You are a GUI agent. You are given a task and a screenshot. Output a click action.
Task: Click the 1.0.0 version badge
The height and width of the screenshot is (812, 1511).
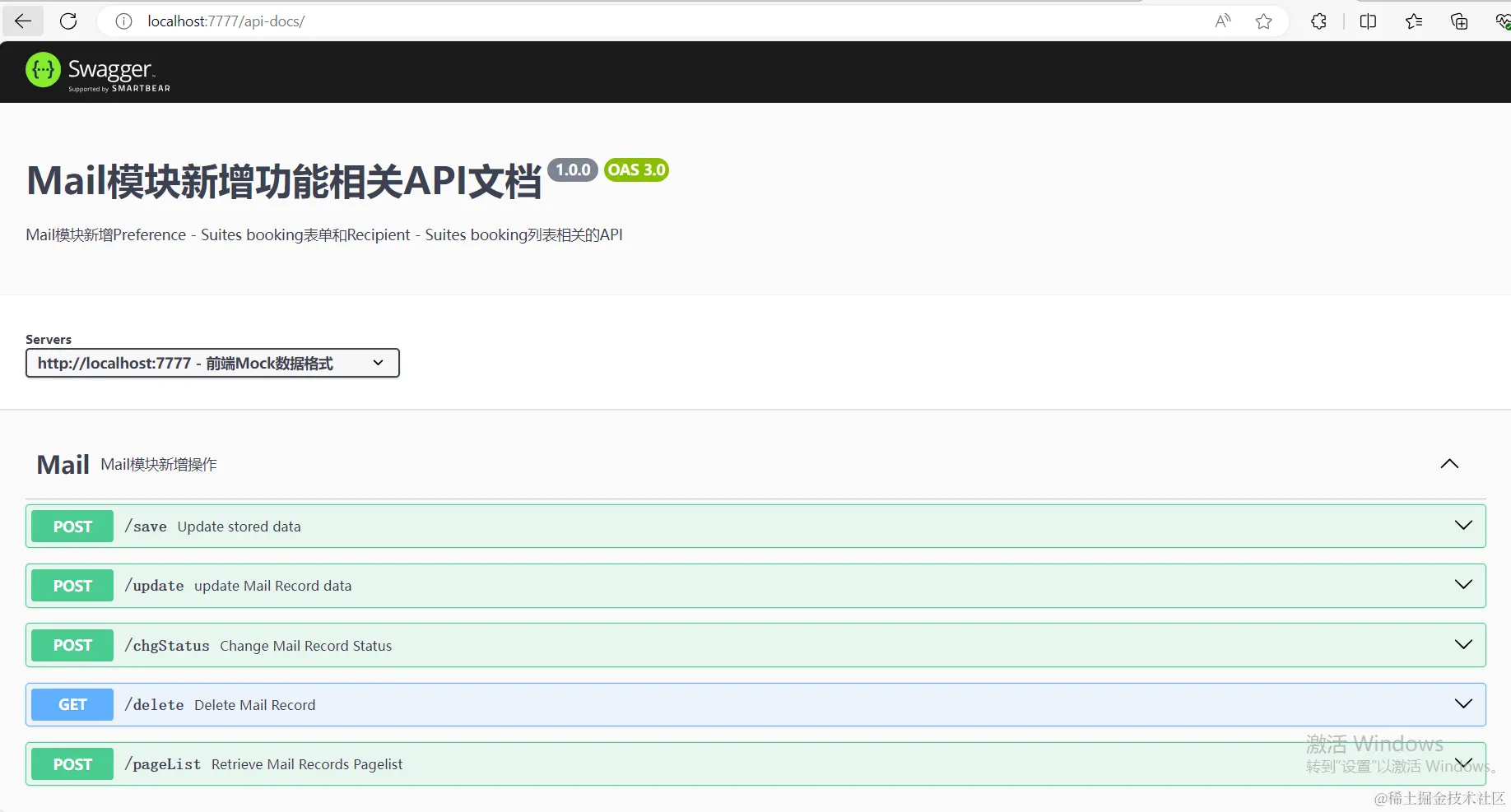click(573, 169)
